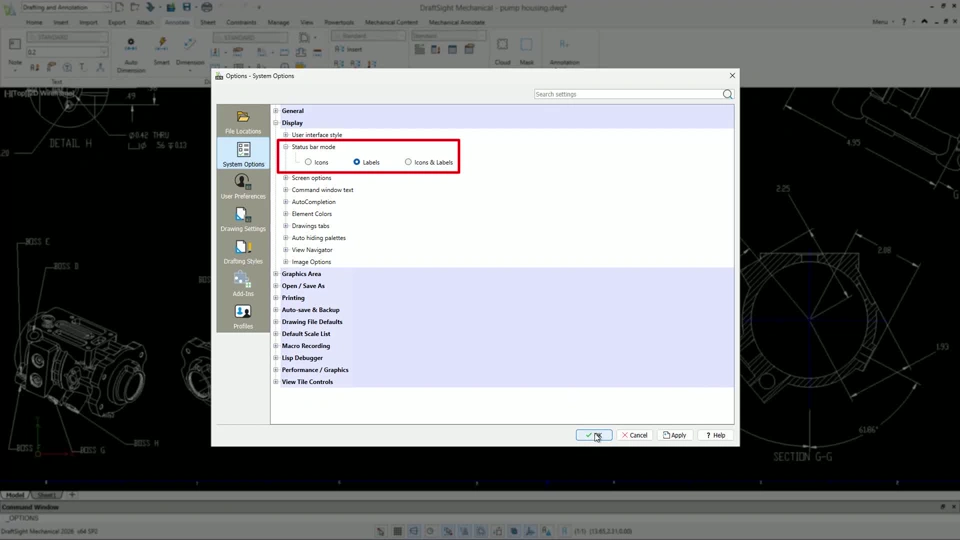Switch to the Sheet1 drawing tab
The height and width of the screenshot is (540, 960).
[x=47, y=495]
